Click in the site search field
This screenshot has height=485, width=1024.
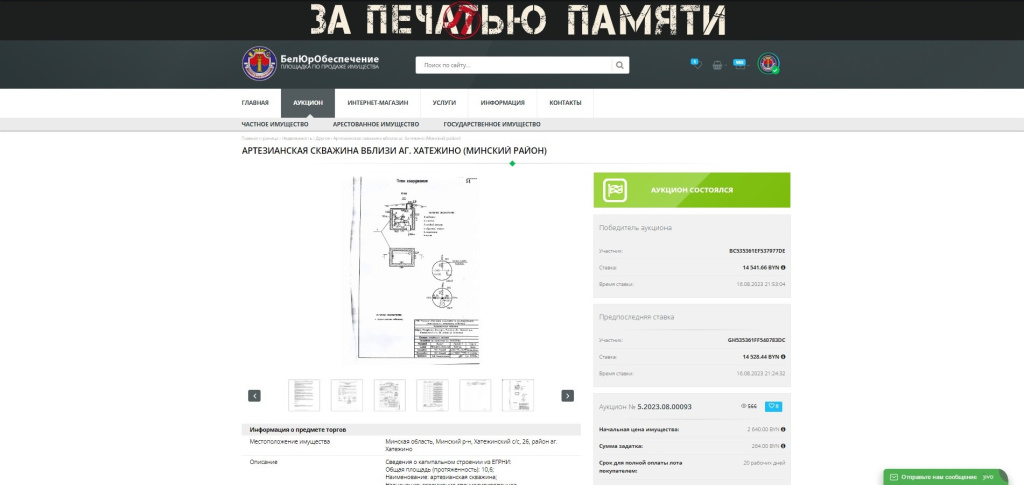(512, 65)
